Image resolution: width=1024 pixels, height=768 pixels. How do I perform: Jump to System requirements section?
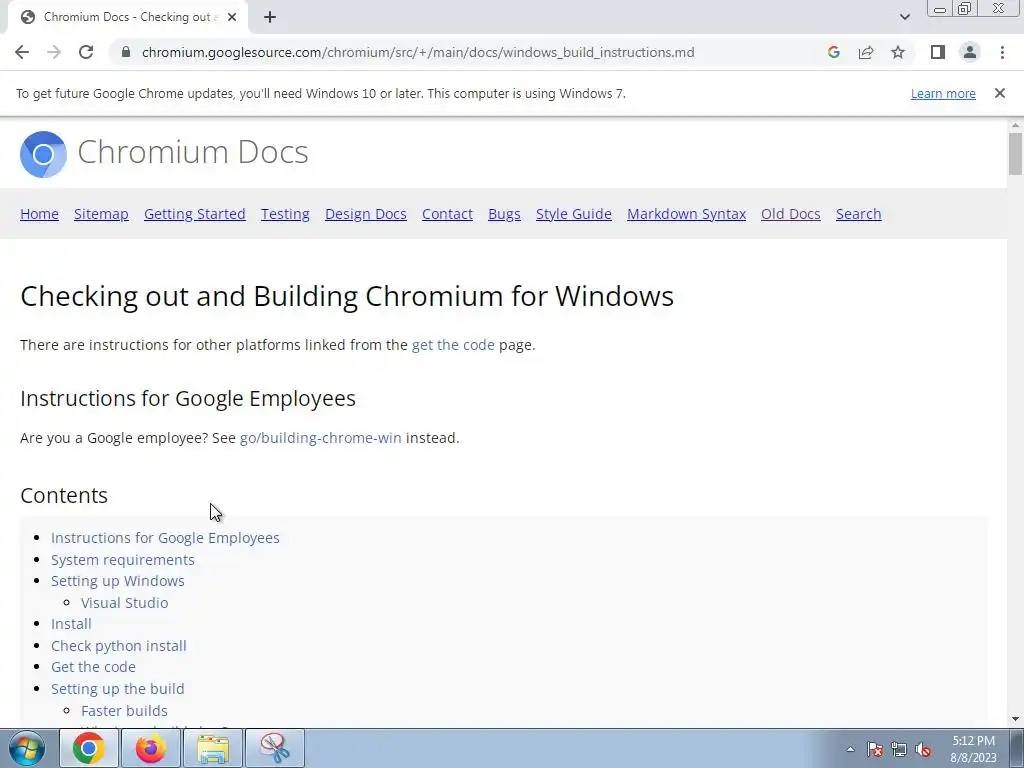pyautogui.click(x=123, y=560)
